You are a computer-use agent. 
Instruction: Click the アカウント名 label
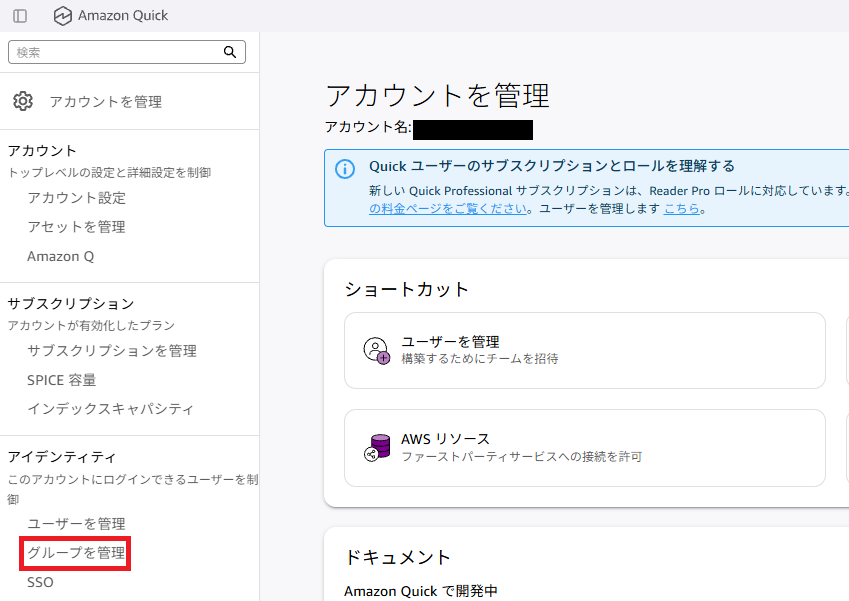tap(368, 127)
